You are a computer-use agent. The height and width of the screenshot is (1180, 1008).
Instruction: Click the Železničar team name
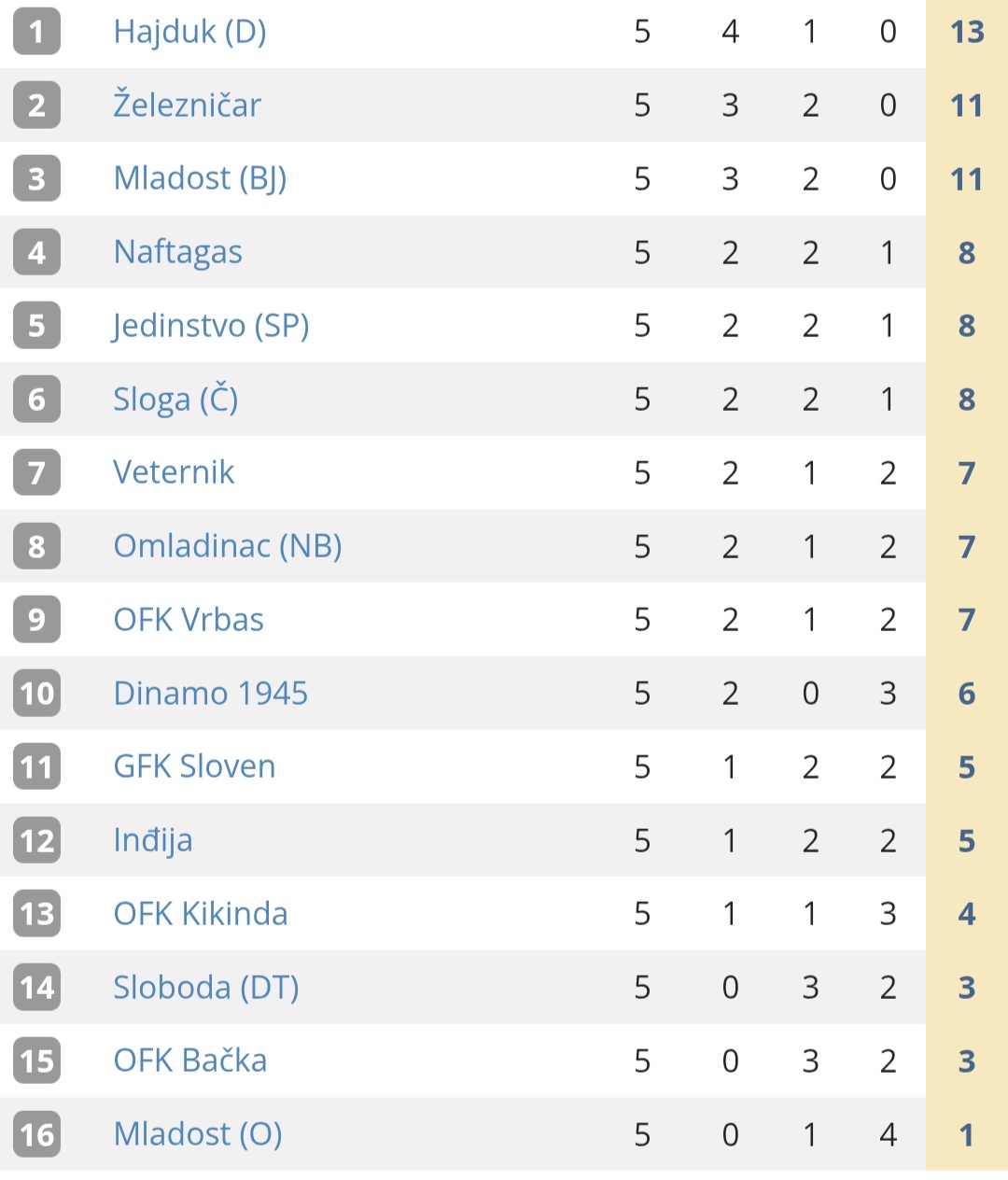(187, 105)
